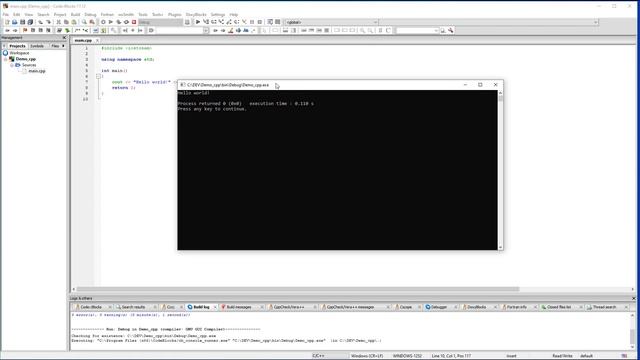Click the Undo toolbar icon
The image size is (640, 360).
point(40,22)
